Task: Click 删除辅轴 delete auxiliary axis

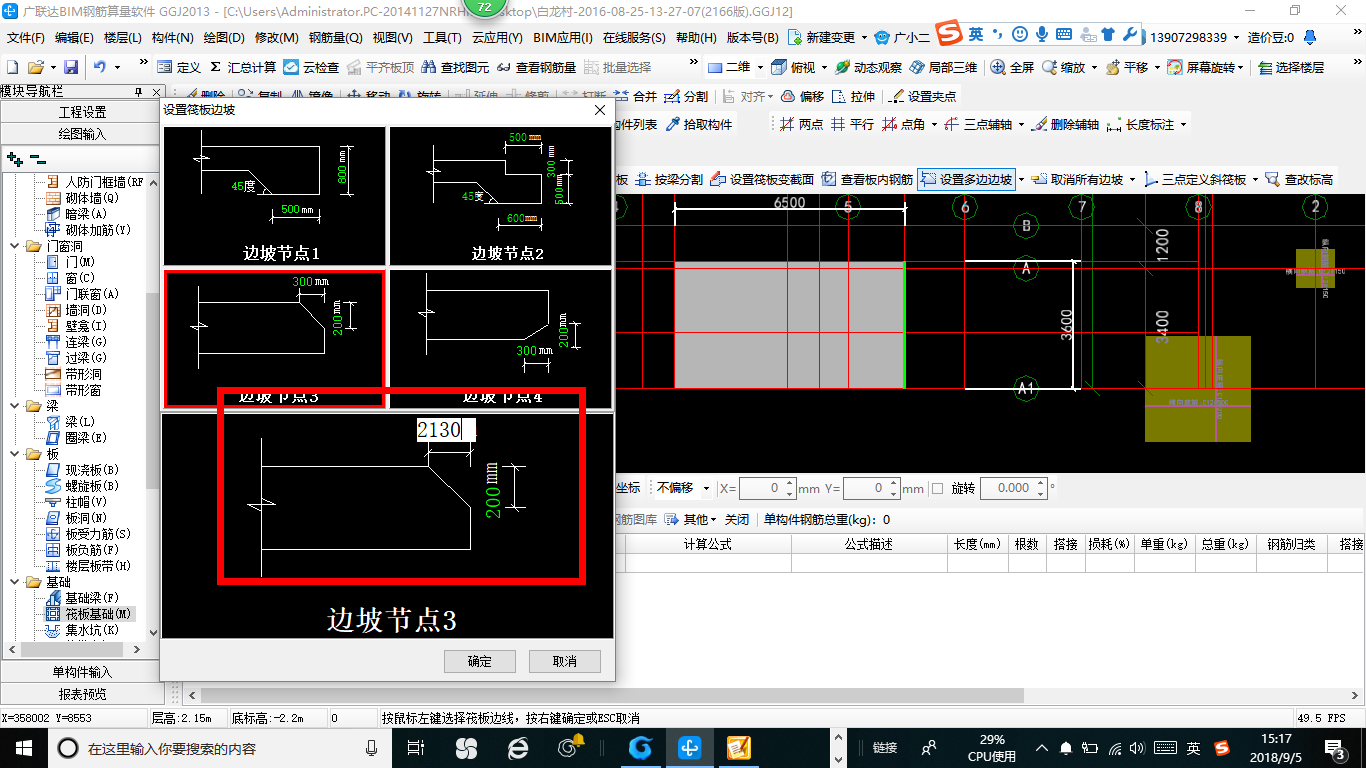Action: 1065,125
